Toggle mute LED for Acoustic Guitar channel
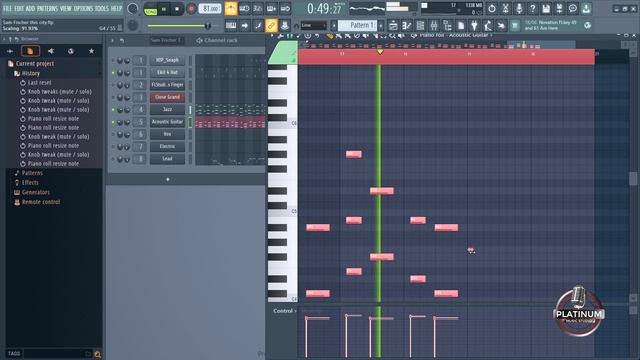The image size is (640, 360). pos(113,122)
